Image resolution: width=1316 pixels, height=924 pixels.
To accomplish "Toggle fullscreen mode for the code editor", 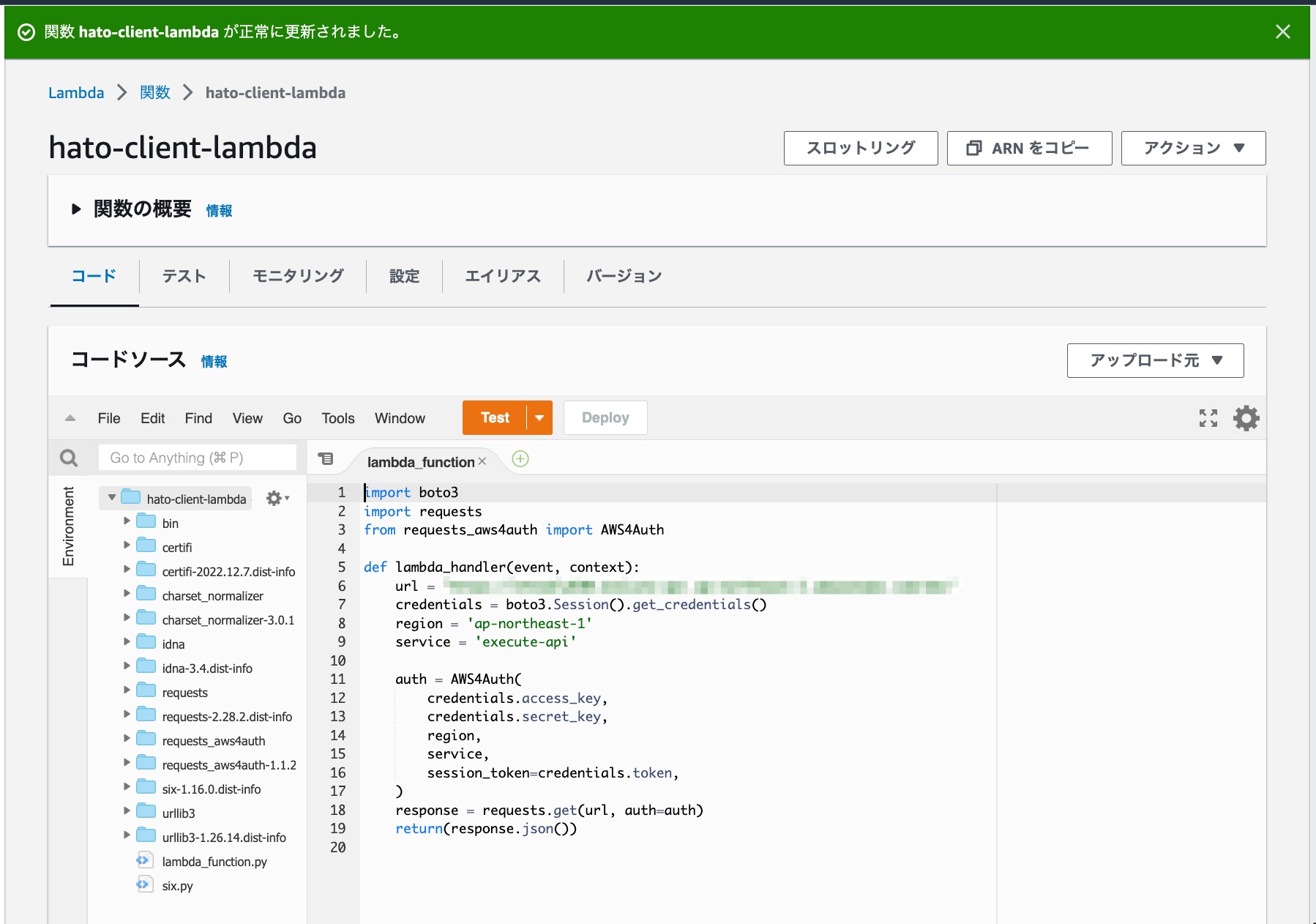I will tap(1208, 417).
